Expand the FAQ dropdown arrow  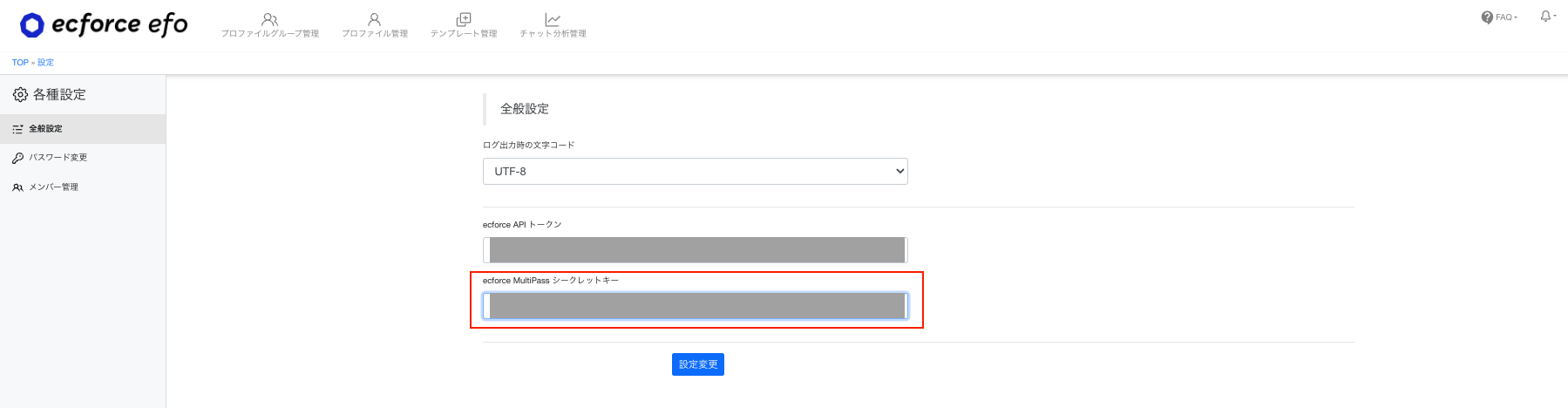[1515, 18]
